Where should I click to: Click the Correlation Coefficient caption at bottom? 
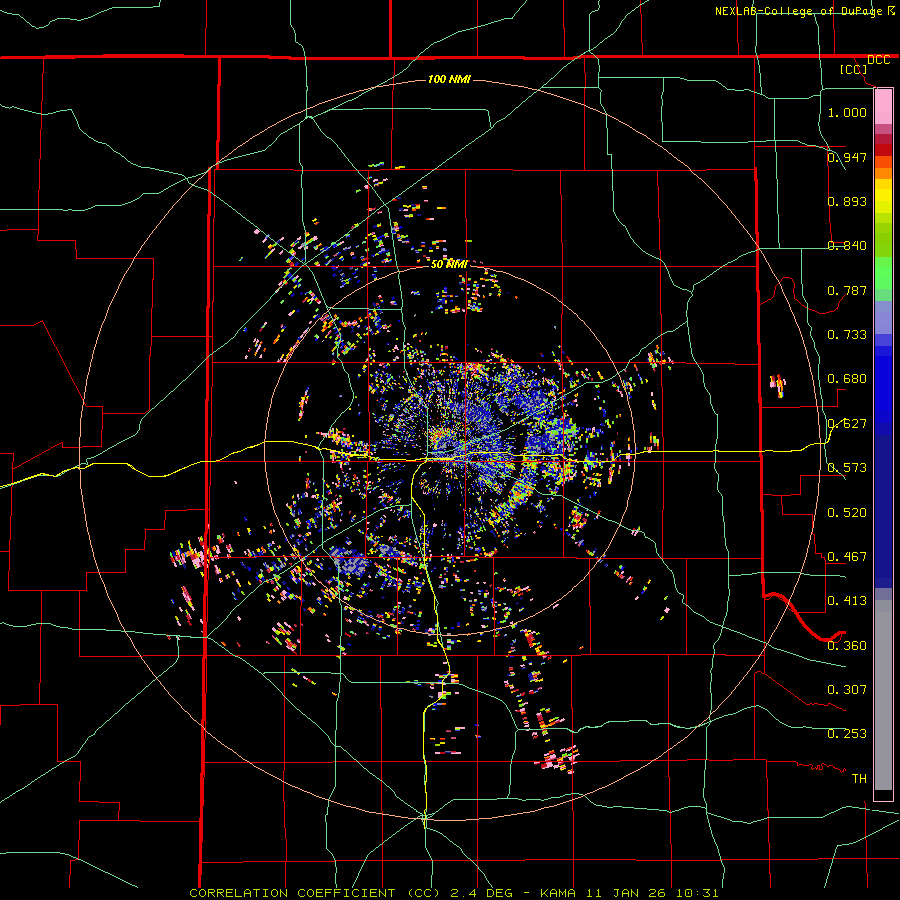tap(453, 893)
